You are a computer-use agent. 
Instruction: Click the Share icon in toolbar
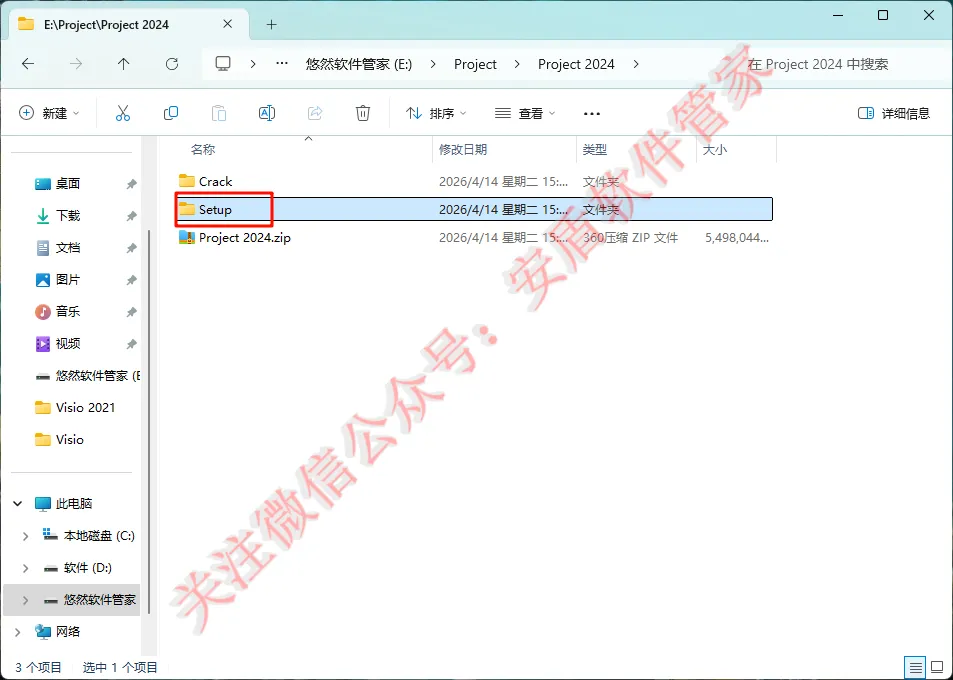[315, 113]
